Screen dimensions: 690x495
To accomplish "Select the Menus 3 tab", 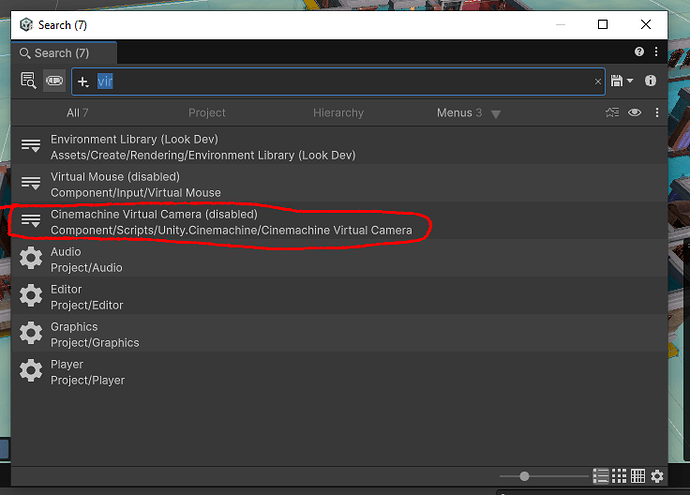I will click(x=459, y=113).
